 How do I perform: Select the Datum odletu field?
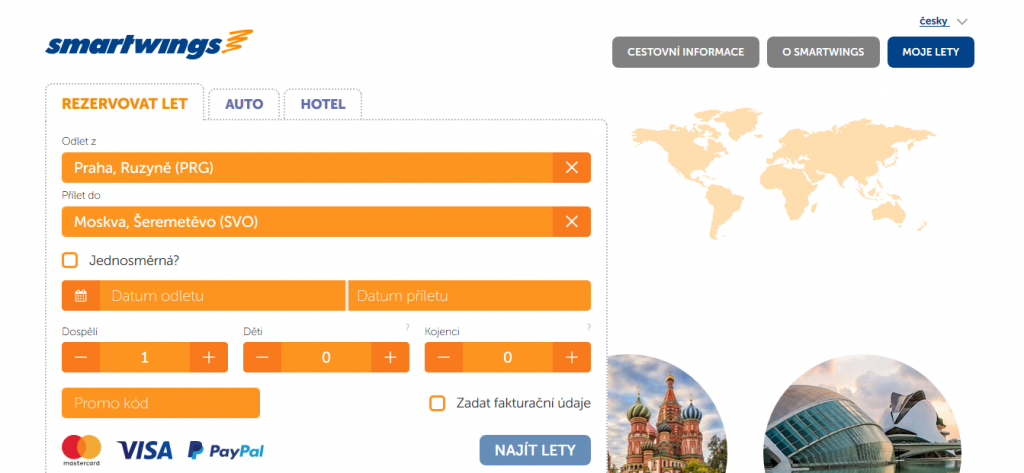tap(222, 296)
